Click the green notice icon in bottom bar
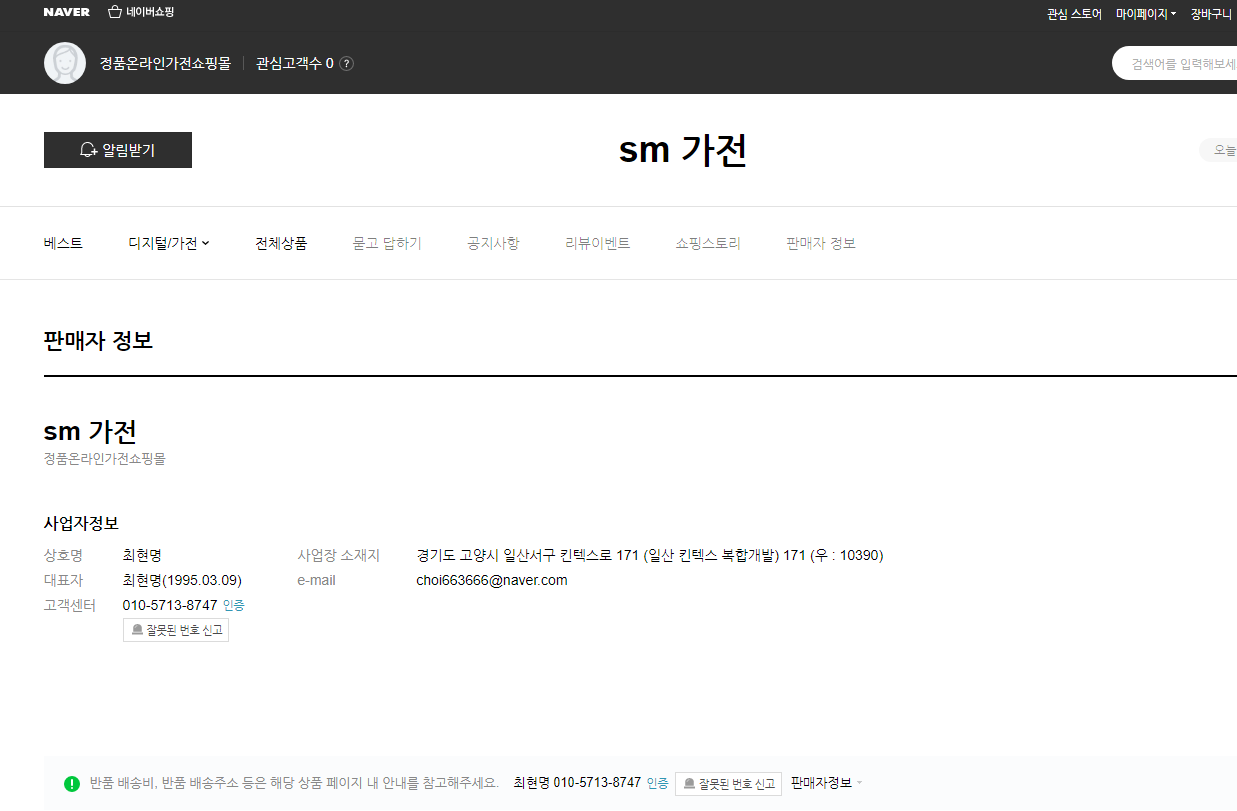The width and height of the screenshot is (1237, 811). click(71, 783)
